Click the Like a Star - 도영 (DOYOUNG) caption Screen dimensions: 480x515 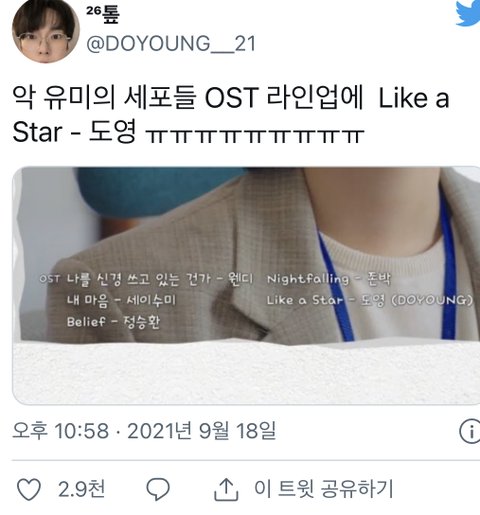369,300
